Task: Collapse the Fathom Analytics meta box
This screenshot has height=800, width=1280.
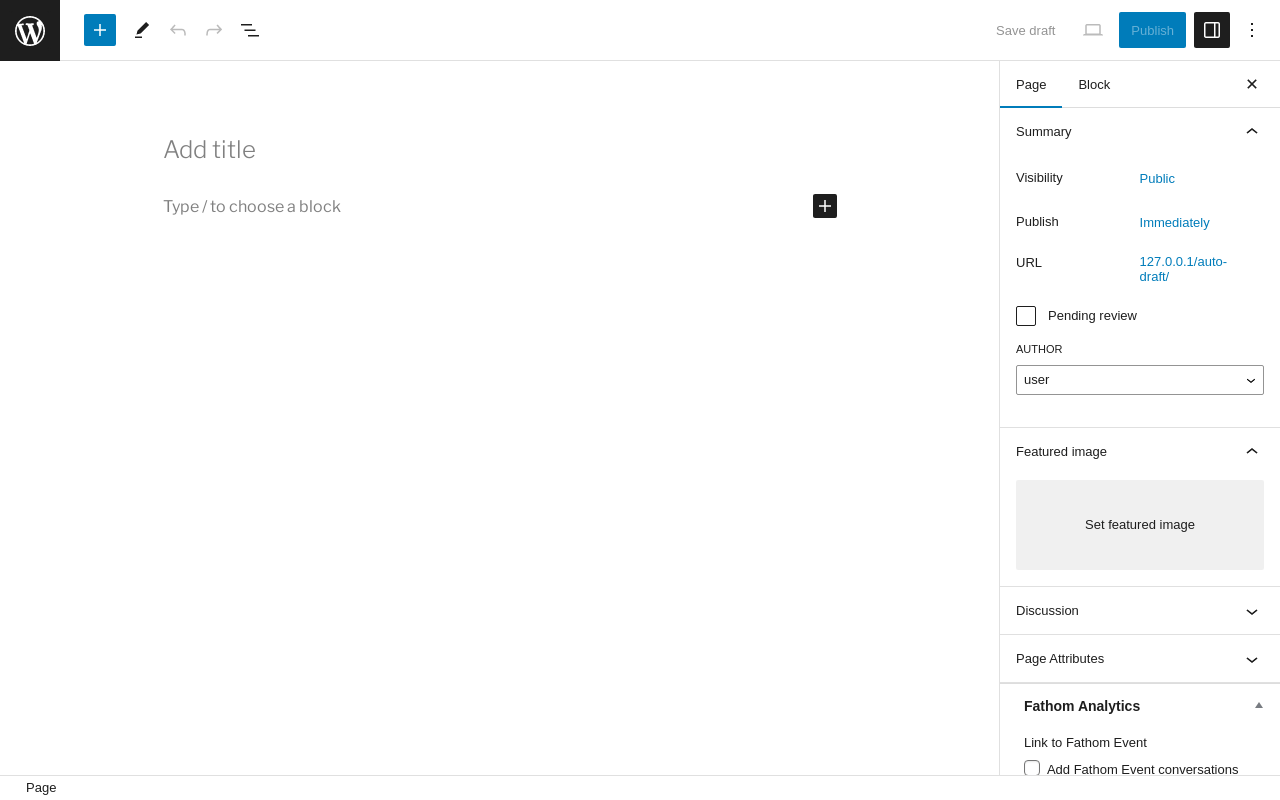Action: (x=1259, y=705)
